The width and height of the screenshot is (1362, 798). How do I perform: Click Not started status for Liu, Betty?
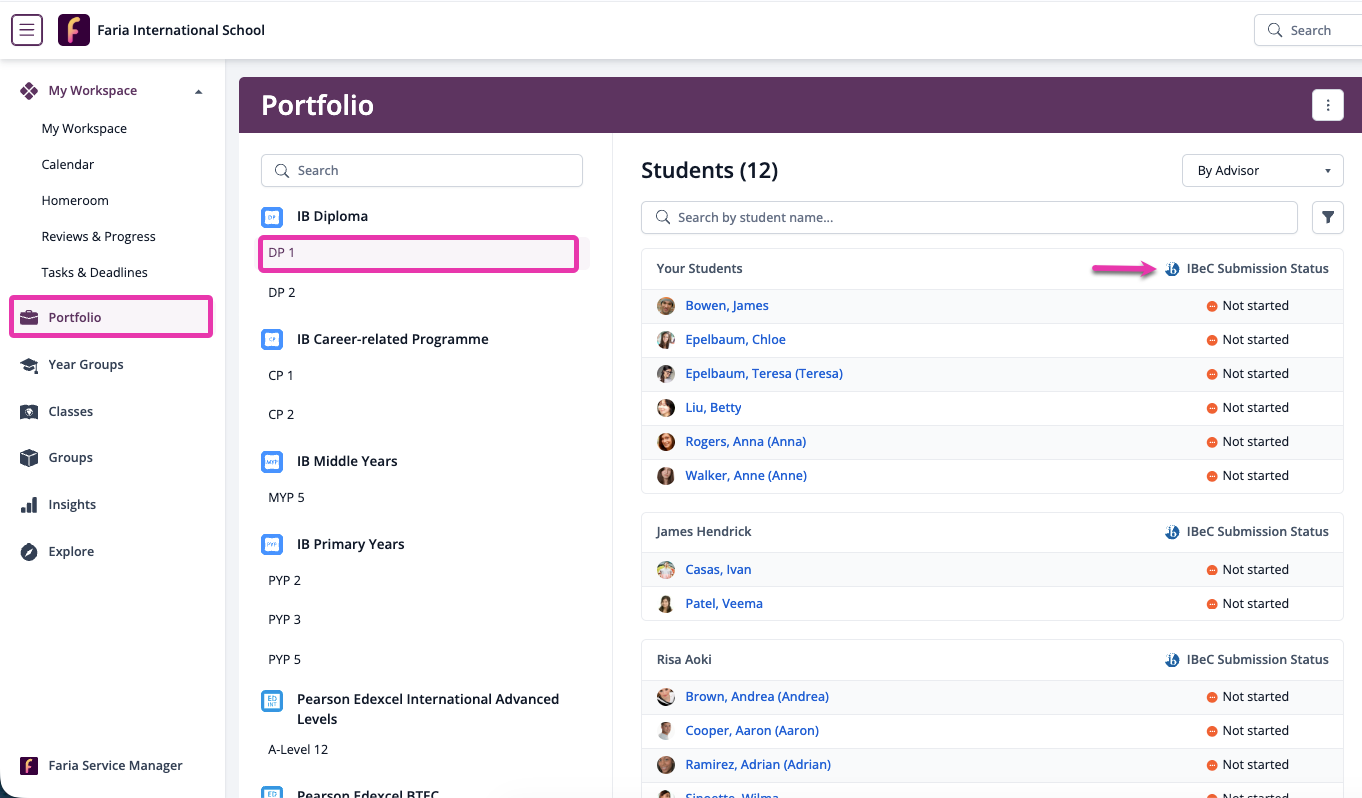coord(1255,408)
